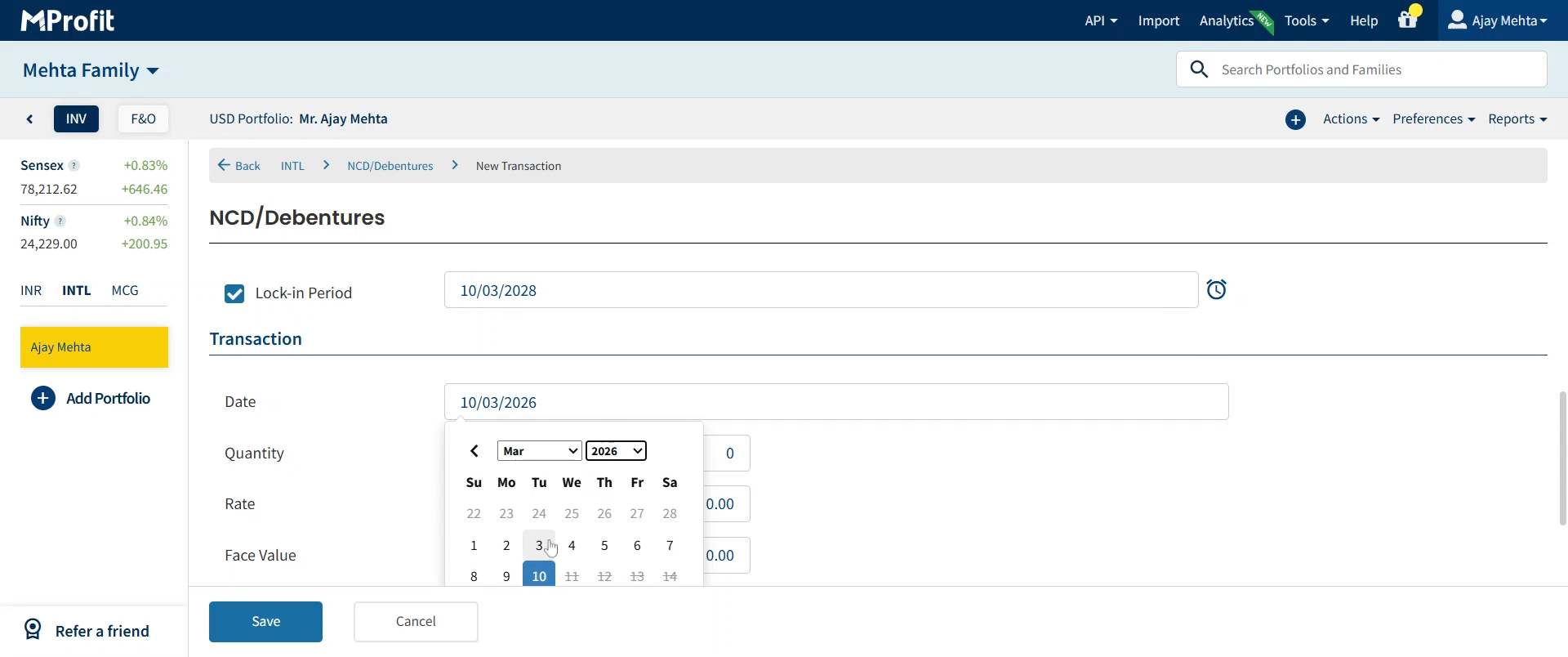Screen dimensions: 1568x657
Task: Click the lock-in period clock icon
Action: (x=1217, y=289)
